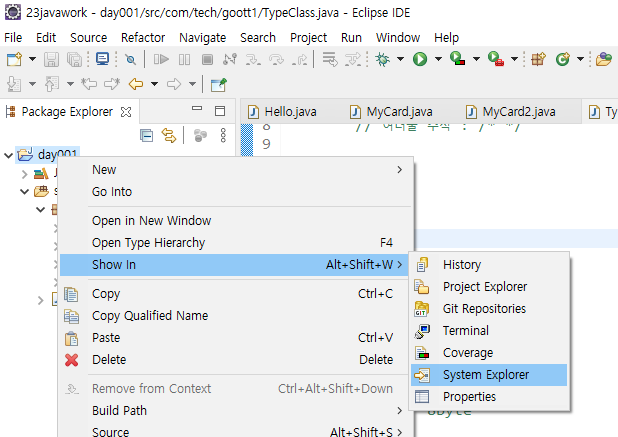This screenshot has height=437, width=618.
Task: Open the Forward history dropdown arrow
Action: click(192, 84)
